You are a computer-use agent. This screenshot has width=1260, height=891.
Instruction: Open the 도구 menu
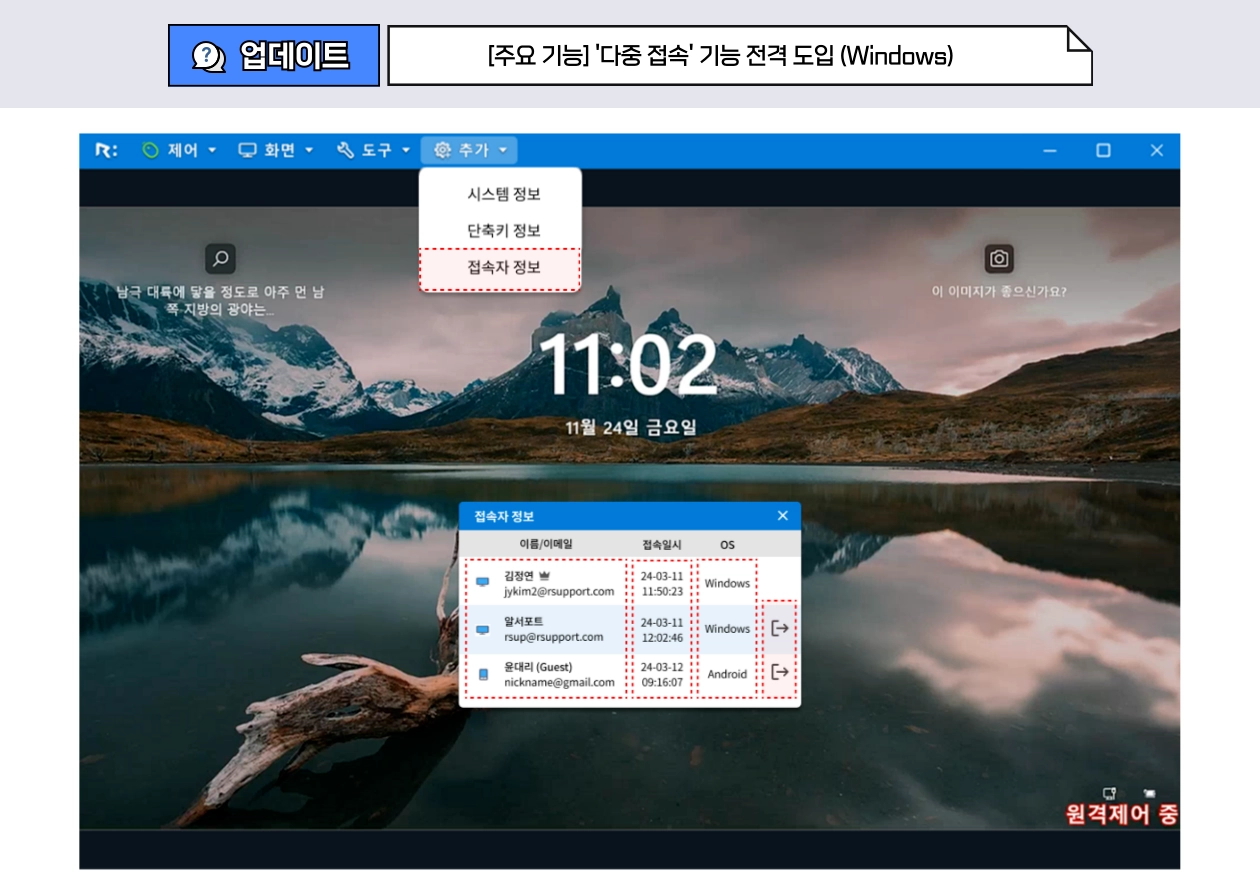coord(374,150)
